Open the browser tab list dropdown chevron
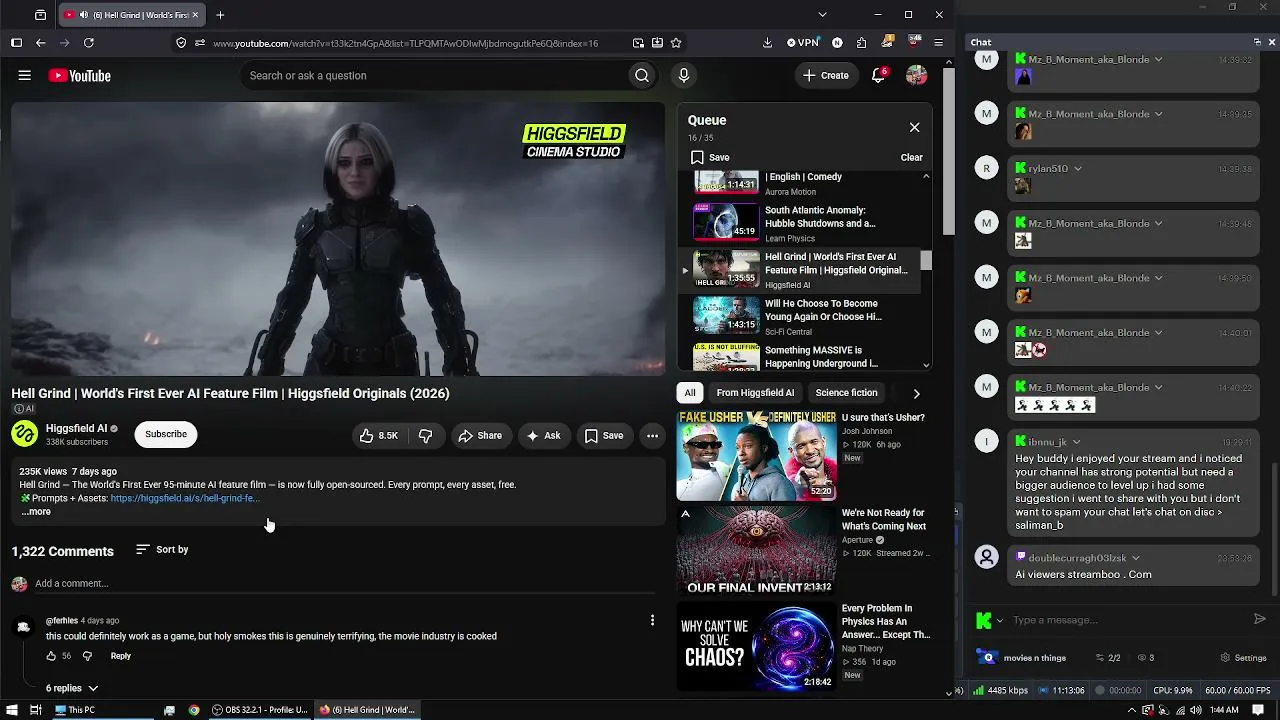The height and width of the screenshot is (720, 1280). click(822, 15)
